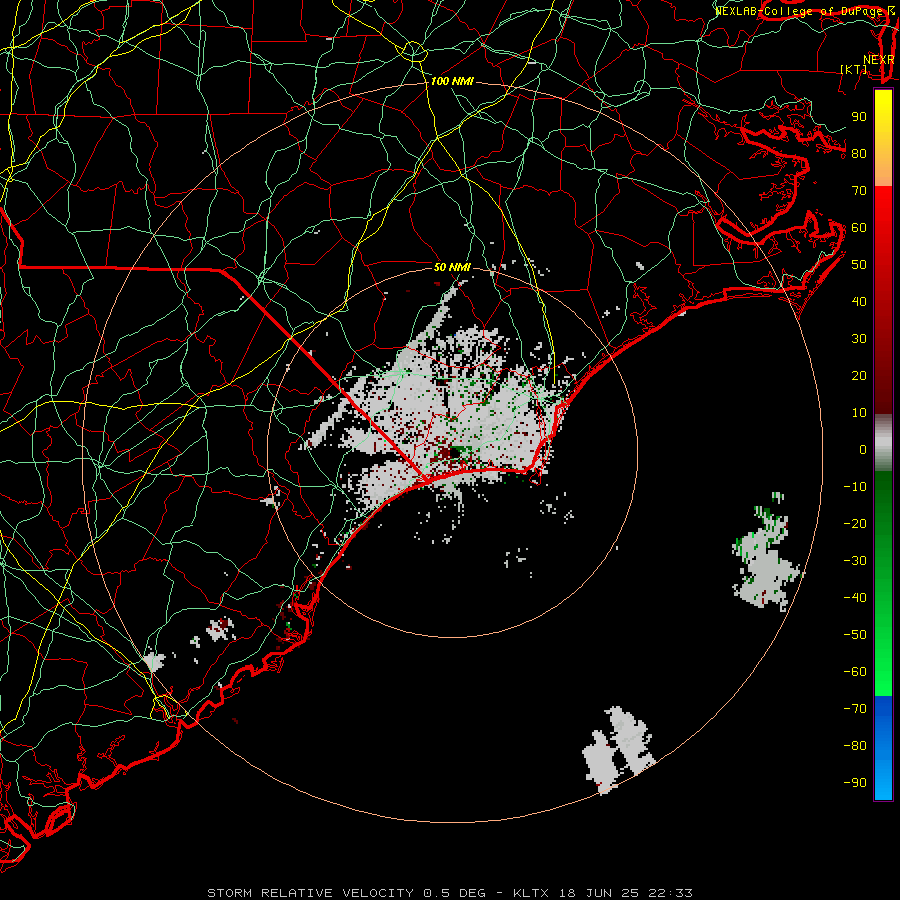Click the -80 value on the scale
This screenshot has height=900, width=900.
[855, 746]
